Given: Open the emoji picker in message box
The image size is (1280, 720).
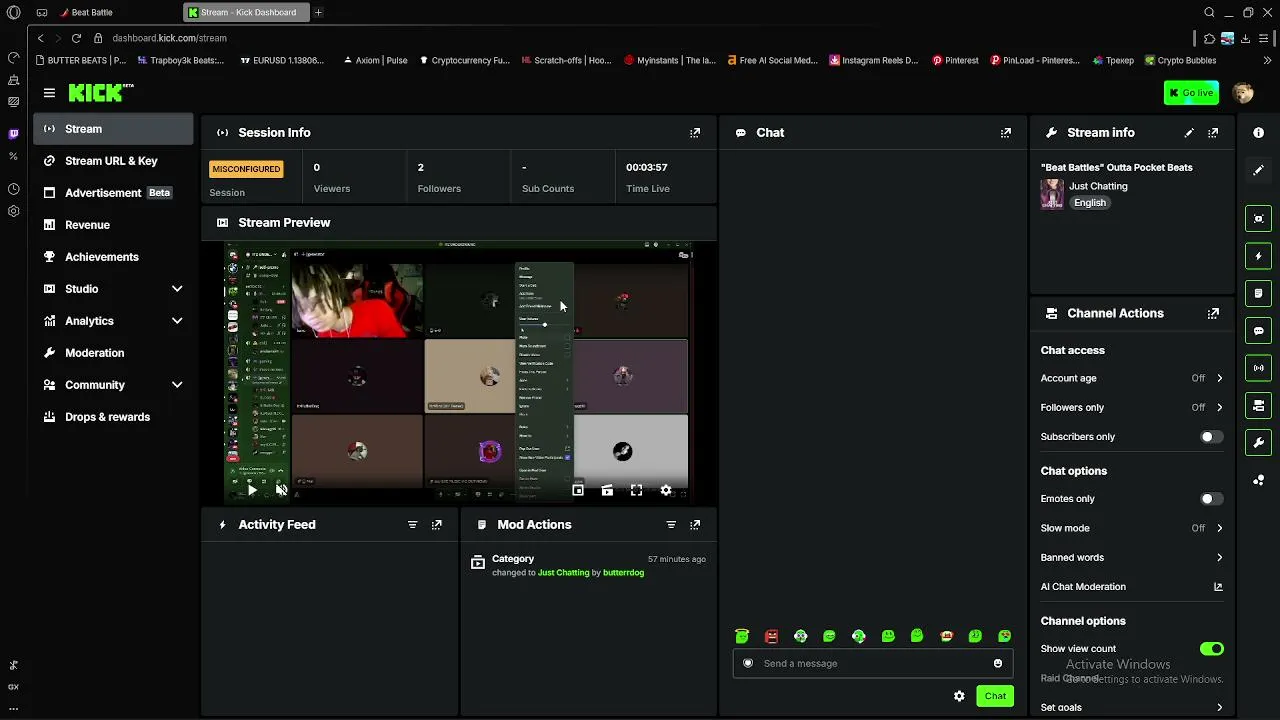Looking at the screenshot, I should point(998,664).
